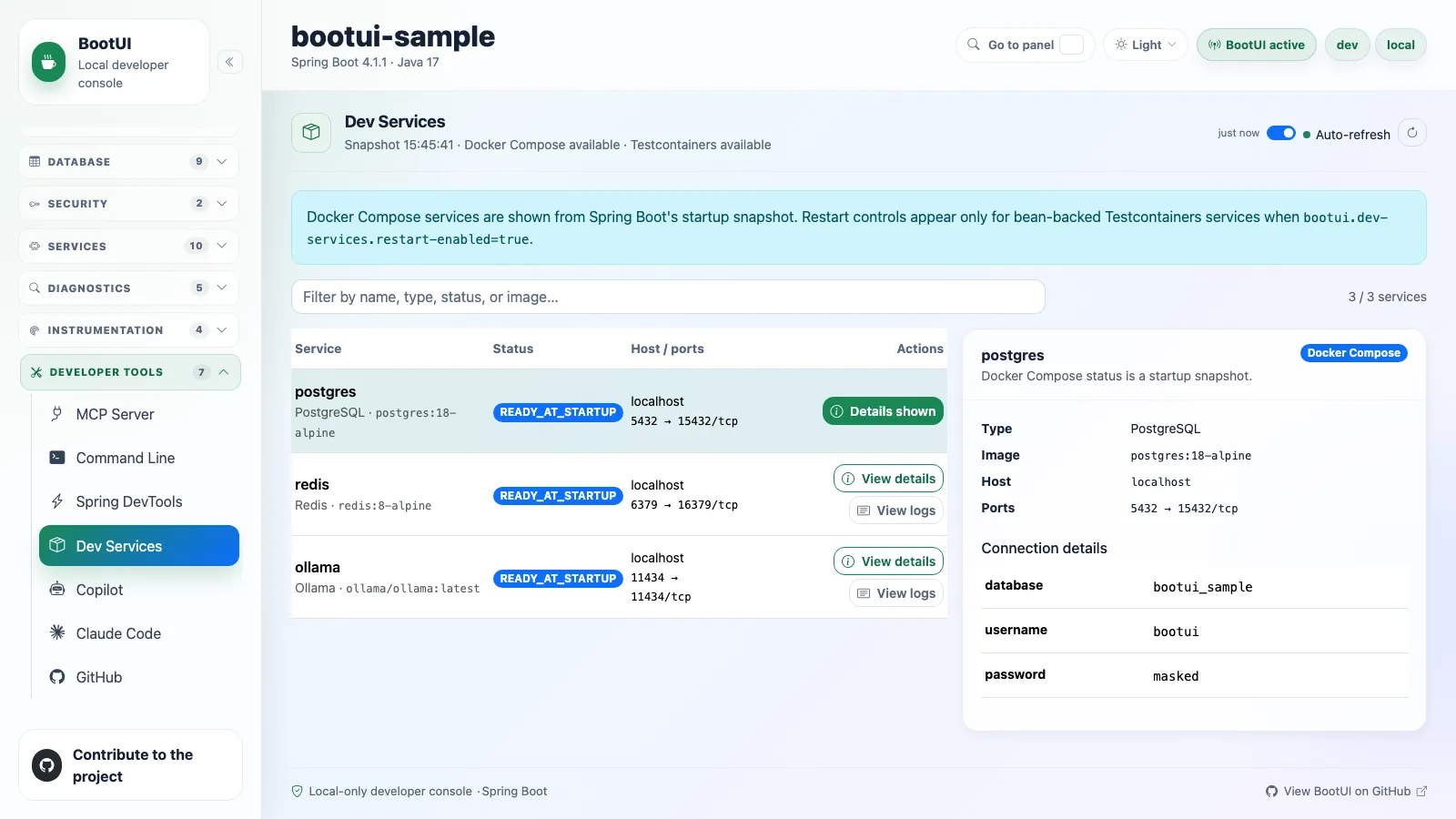The image size is (1456, 819).
Task: Open the GitHub menu item
Action: coord(138,677)
